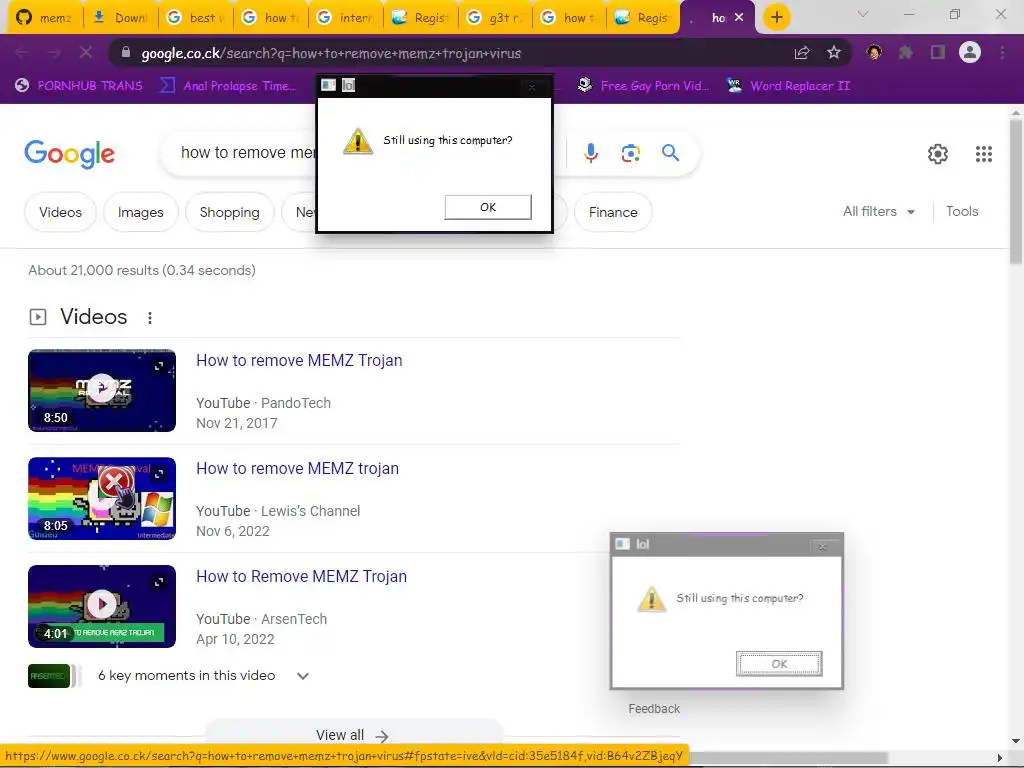Click the vertical page scrollbar
The image size is (1024, 768).
click(1016, 193)
